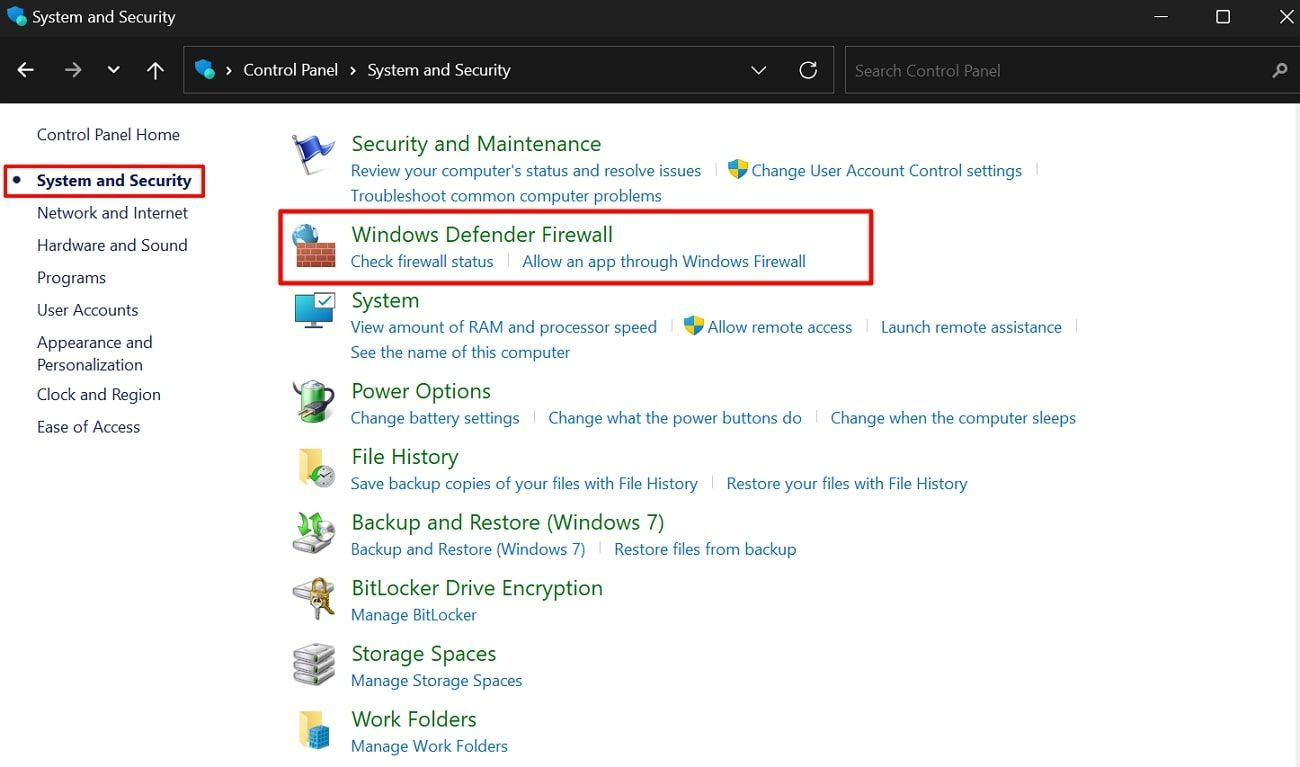Click Restore files from backup

pos(705,550)
